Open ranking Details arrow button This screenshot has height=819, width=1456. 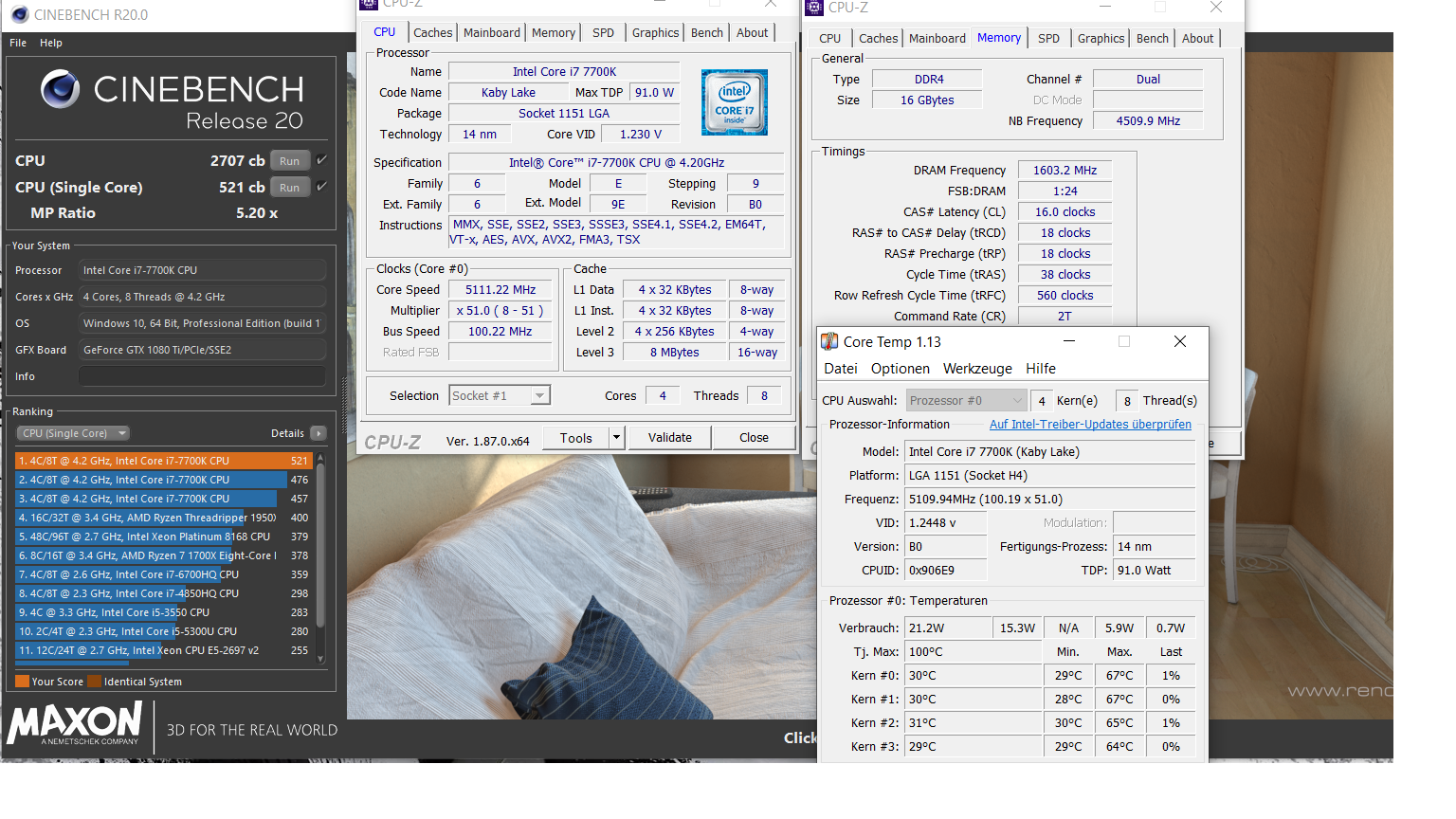(318, 433)
